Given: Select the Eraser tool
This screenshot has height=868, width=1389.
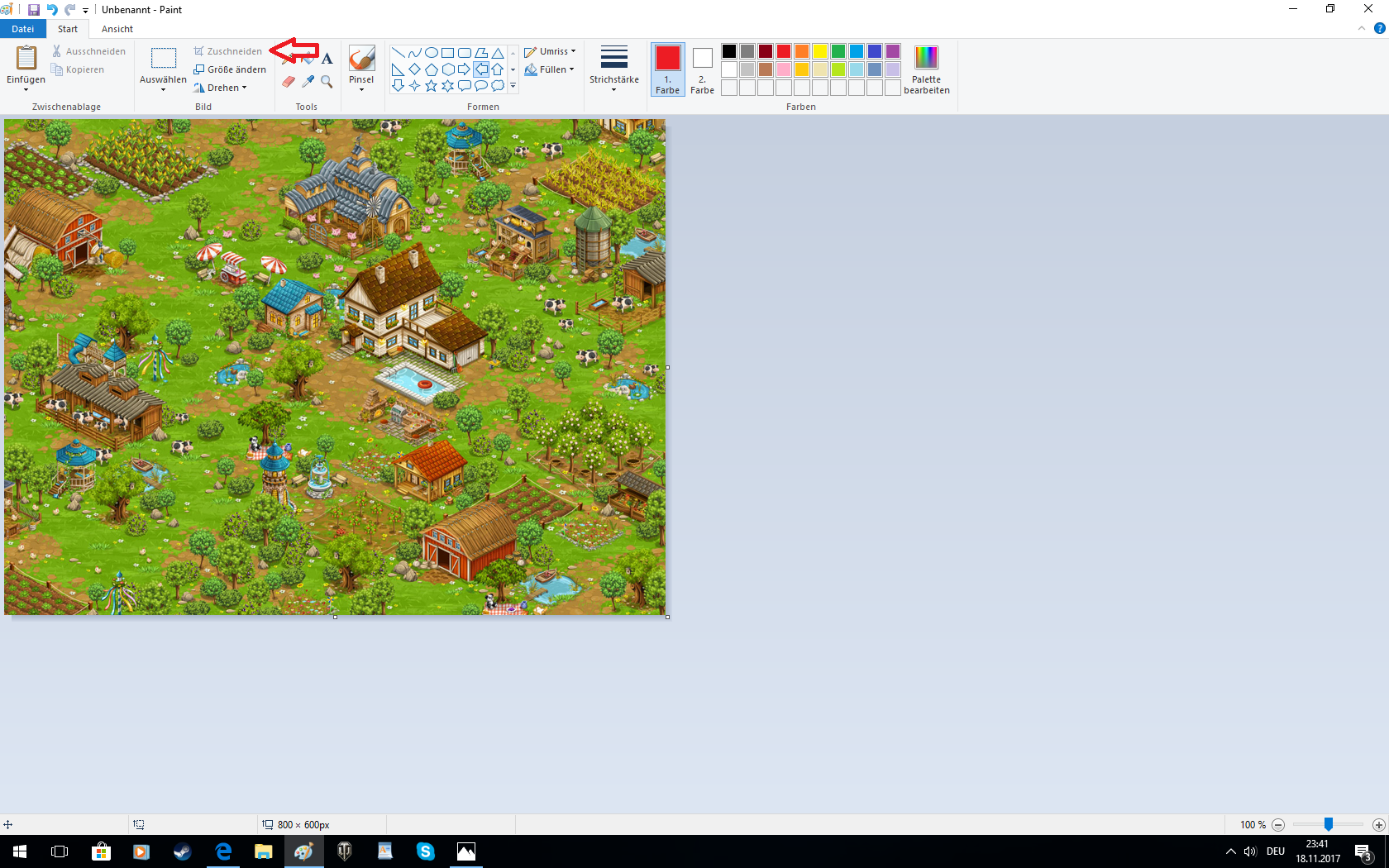Looking at the screenshot, I should pos(289,81).
